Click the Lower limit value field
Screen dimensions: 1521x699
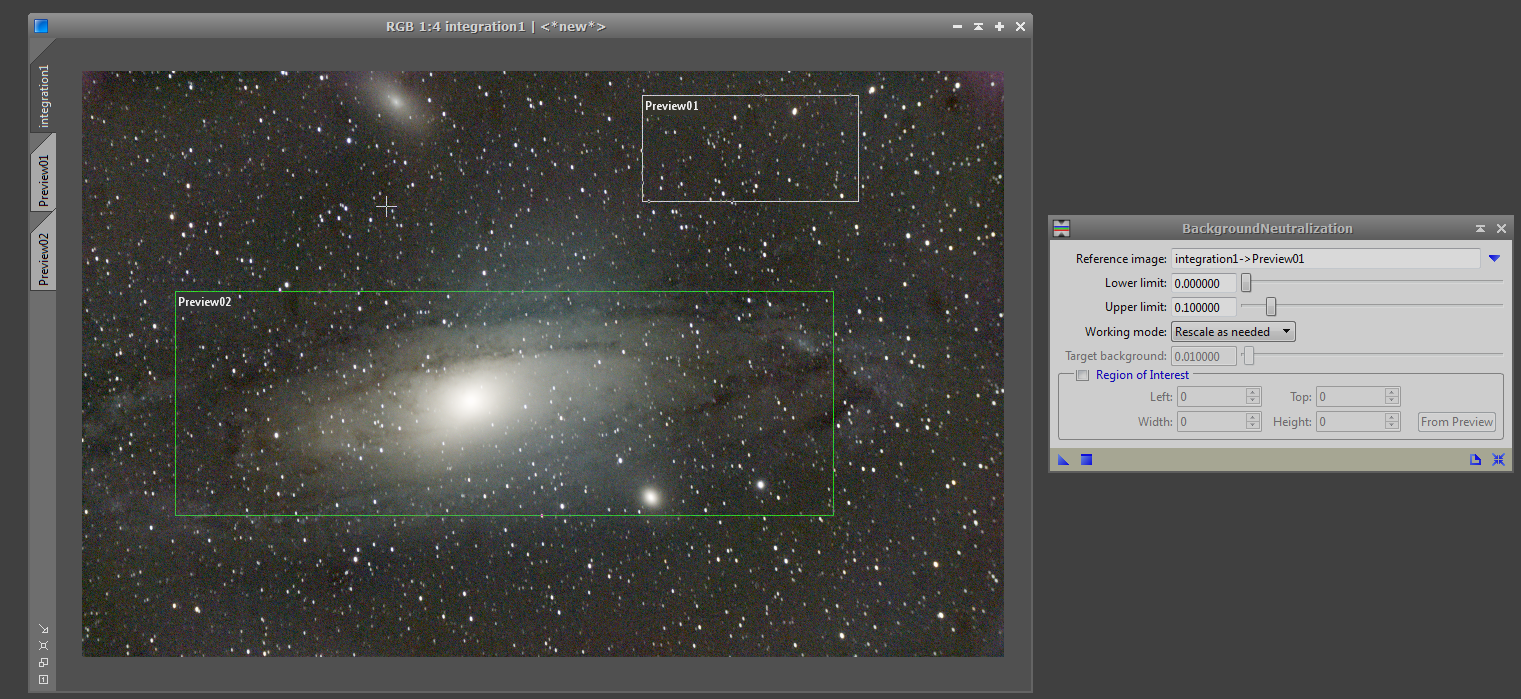1203,283
